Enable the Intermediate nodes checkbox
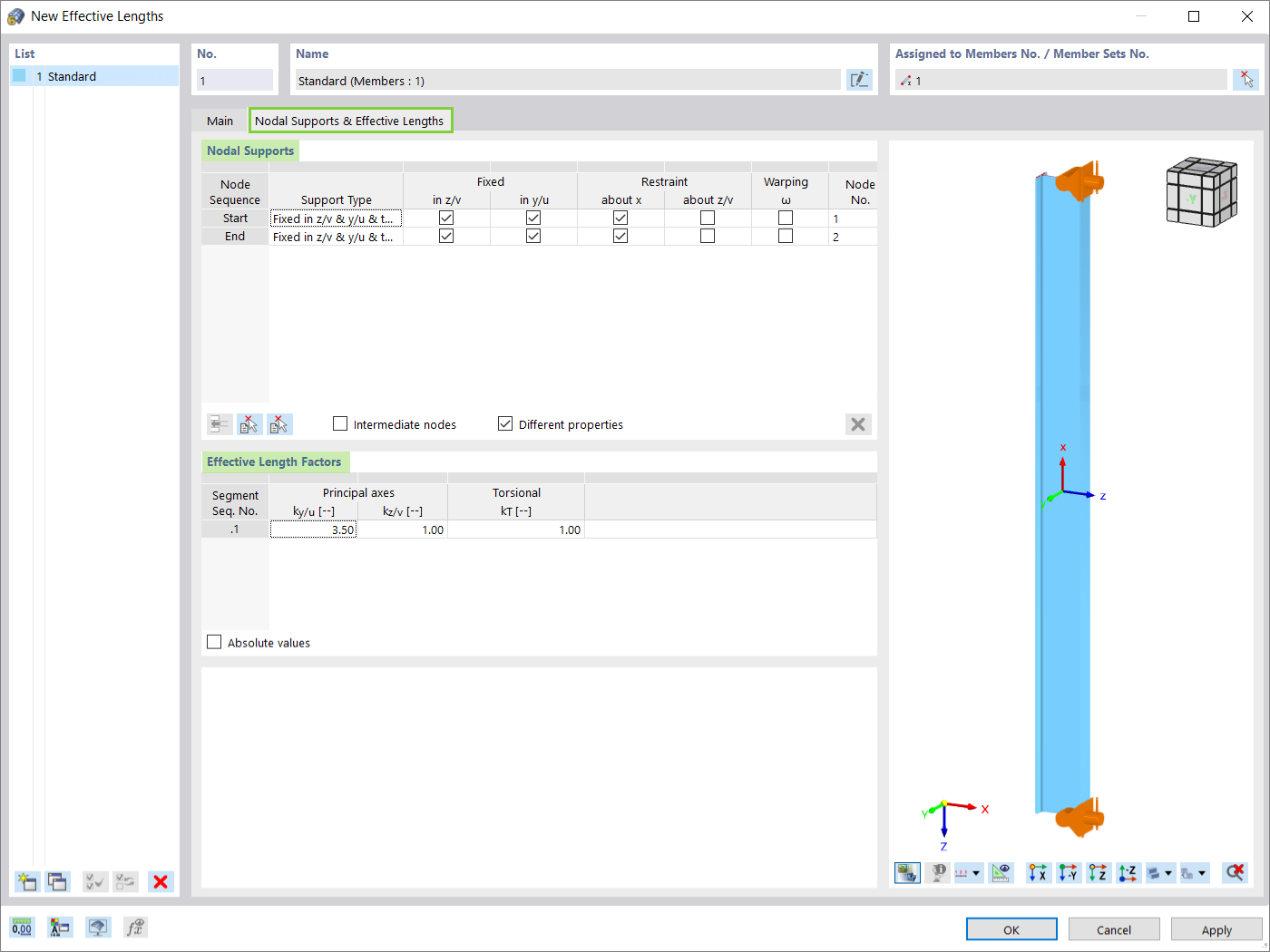1270x952 pixels. (340, 423)
